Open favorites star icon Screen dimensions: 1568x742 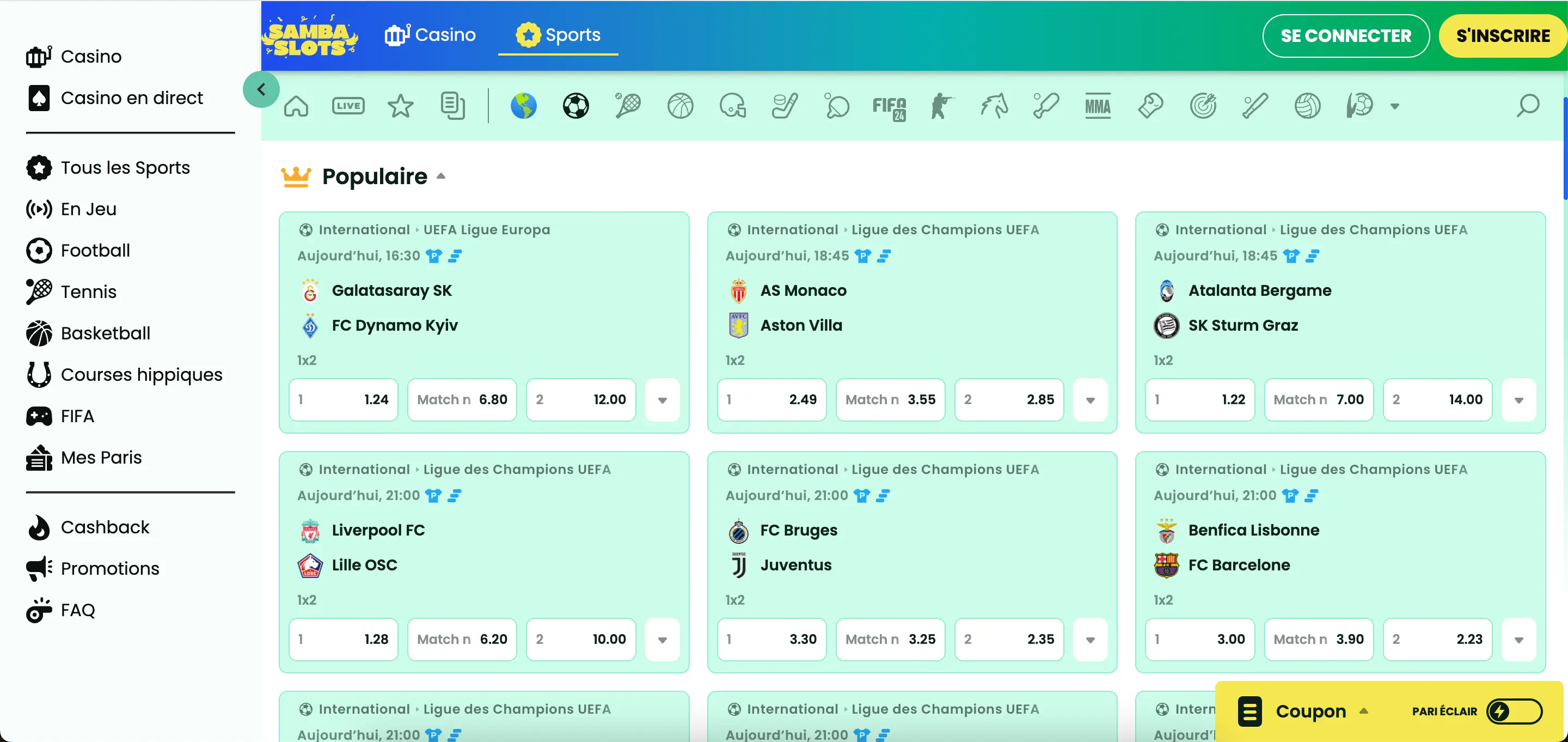pyautogui.click(x=401, y=106)
